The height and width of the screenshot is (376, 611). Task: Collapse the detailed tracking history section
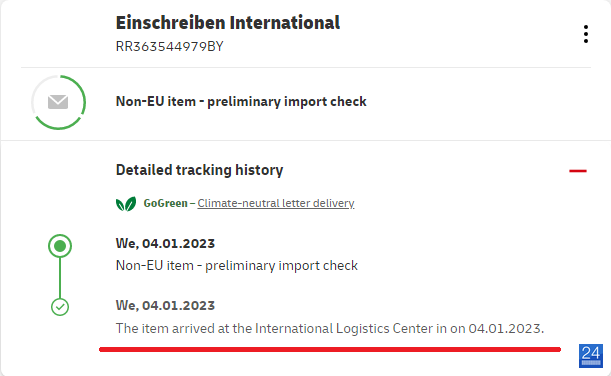[x=577, y=171]
